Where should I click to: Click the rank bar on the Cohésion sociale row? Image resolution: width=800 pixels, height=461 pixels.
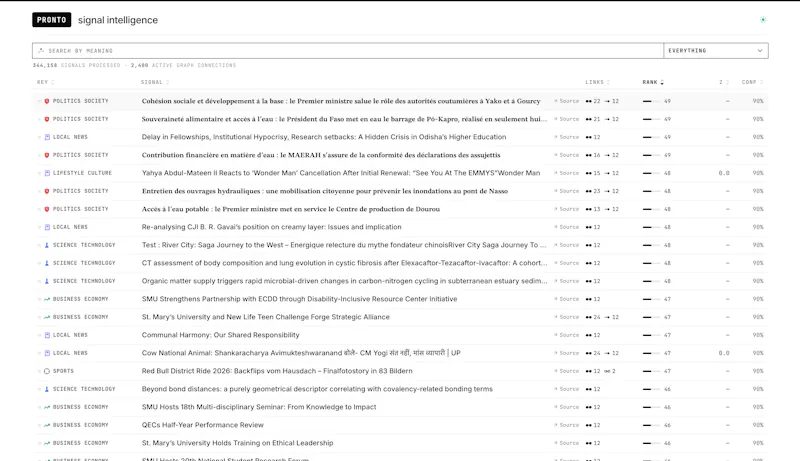click(x=651, y=101)
